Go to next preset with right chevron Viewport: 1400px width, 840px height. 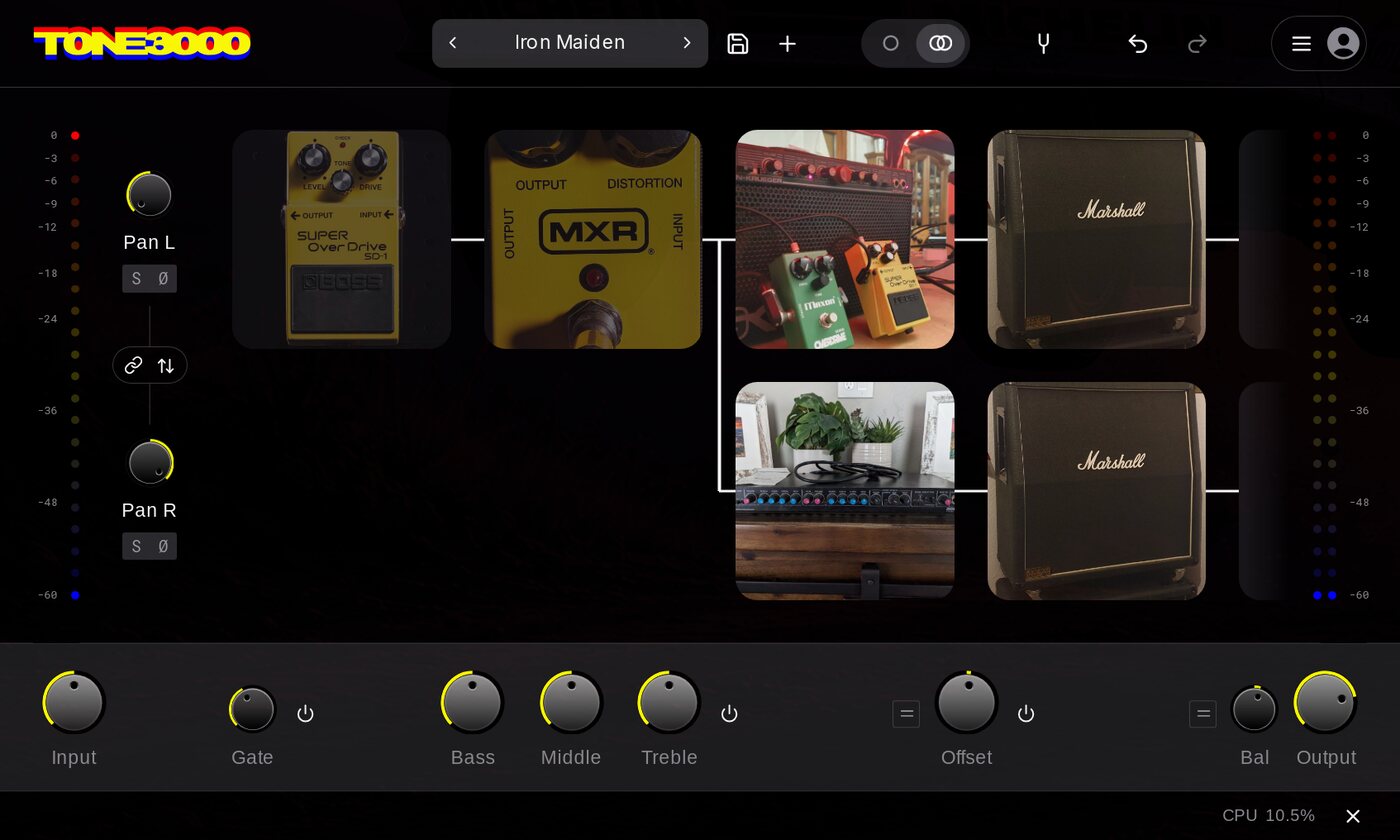tap(687, 43)
